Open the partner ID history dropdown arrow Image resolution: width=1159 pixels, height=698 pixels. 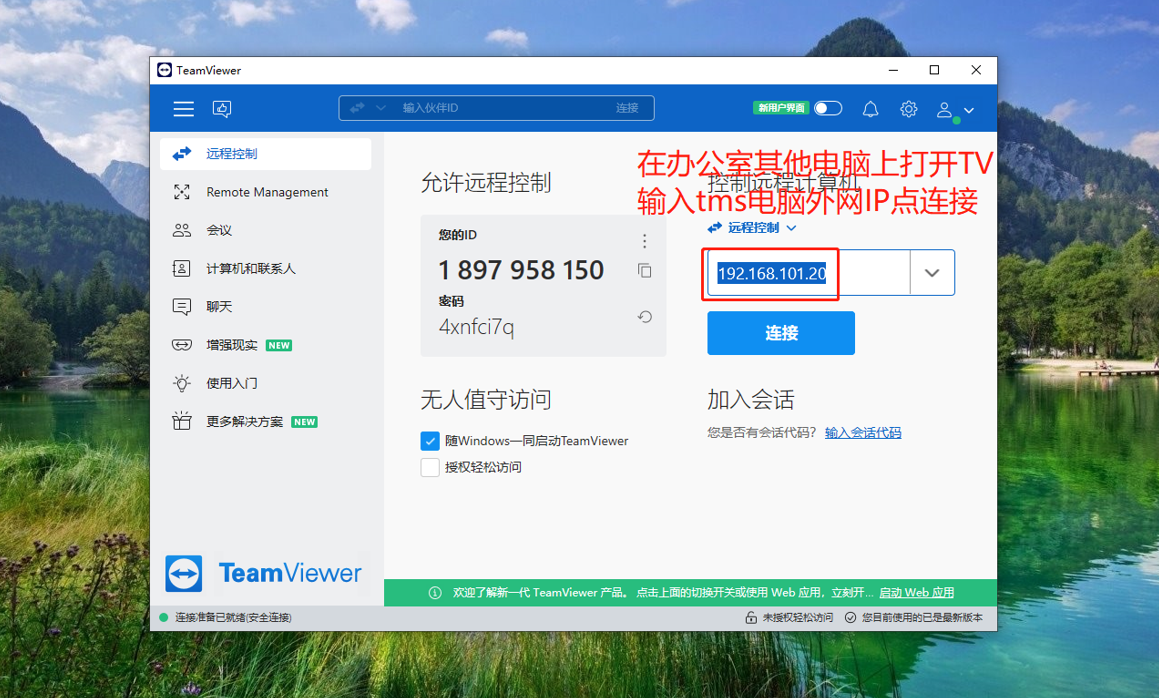point(932,273)
